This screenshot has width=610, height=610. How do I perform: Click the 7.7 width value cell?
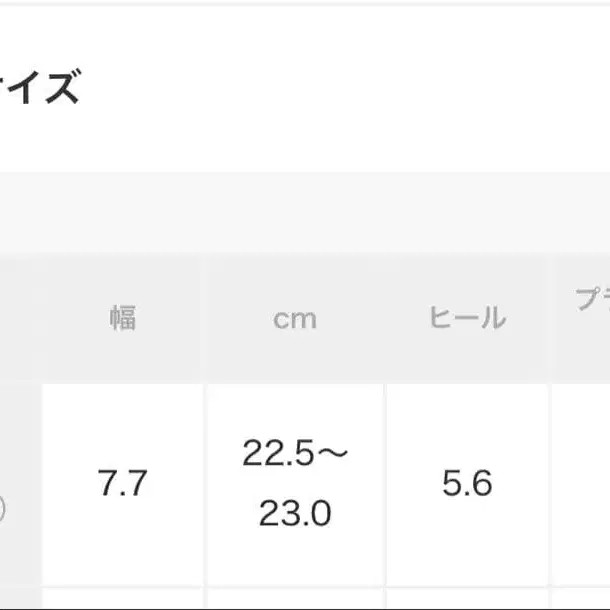[x=123, y=484]
